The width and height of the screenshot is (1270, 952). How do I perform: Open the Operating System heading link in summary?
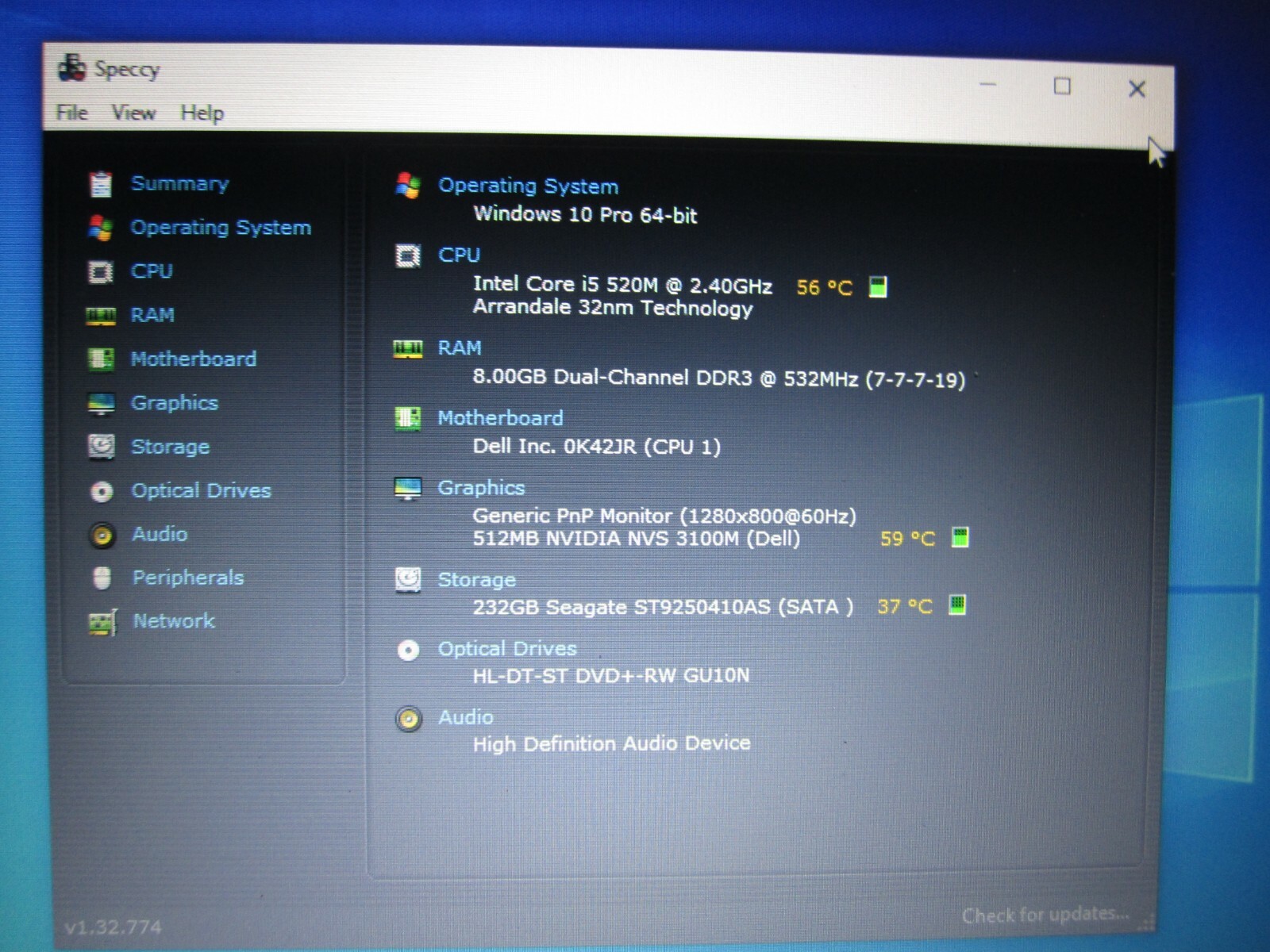click(529, 186)
